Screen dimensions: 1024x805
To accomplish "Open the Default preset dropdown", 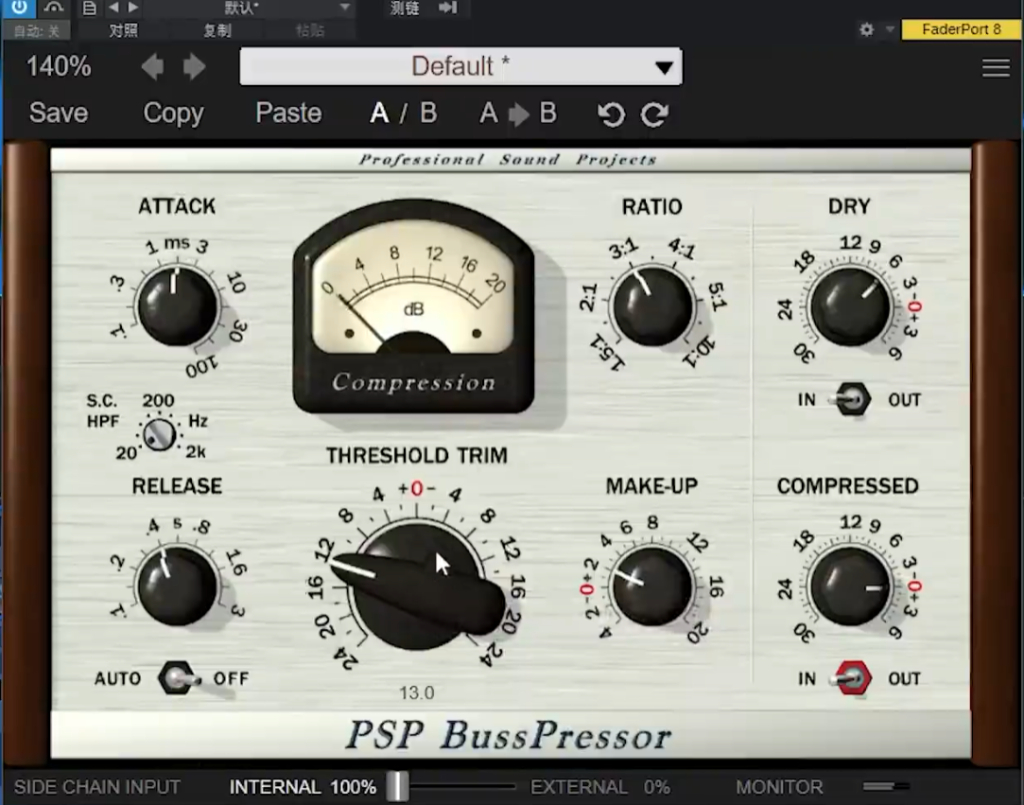I will tap(461, 67).
